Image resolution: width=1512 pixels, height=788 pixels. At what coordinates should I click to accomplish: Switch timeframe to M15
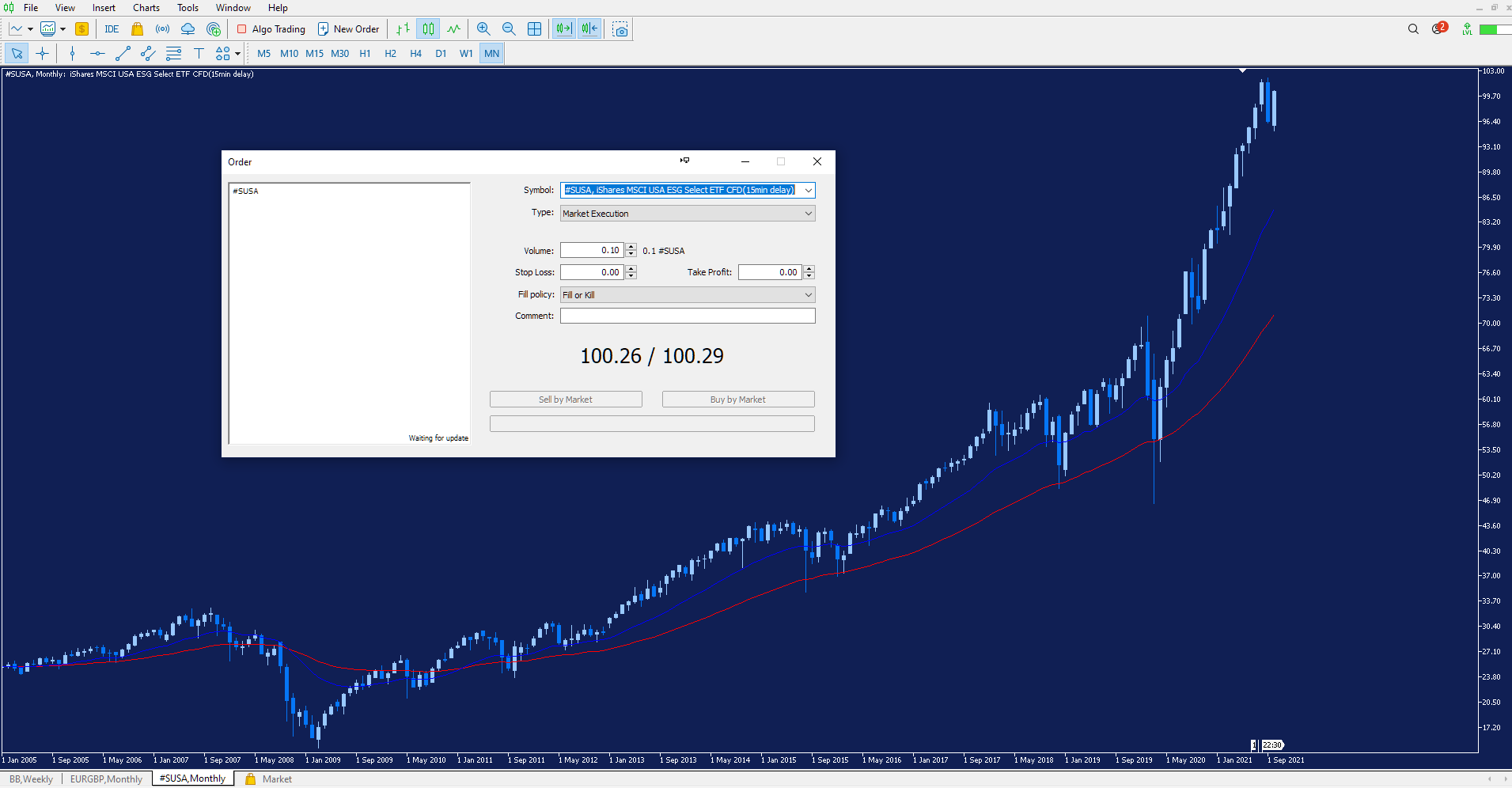[315, 53]
